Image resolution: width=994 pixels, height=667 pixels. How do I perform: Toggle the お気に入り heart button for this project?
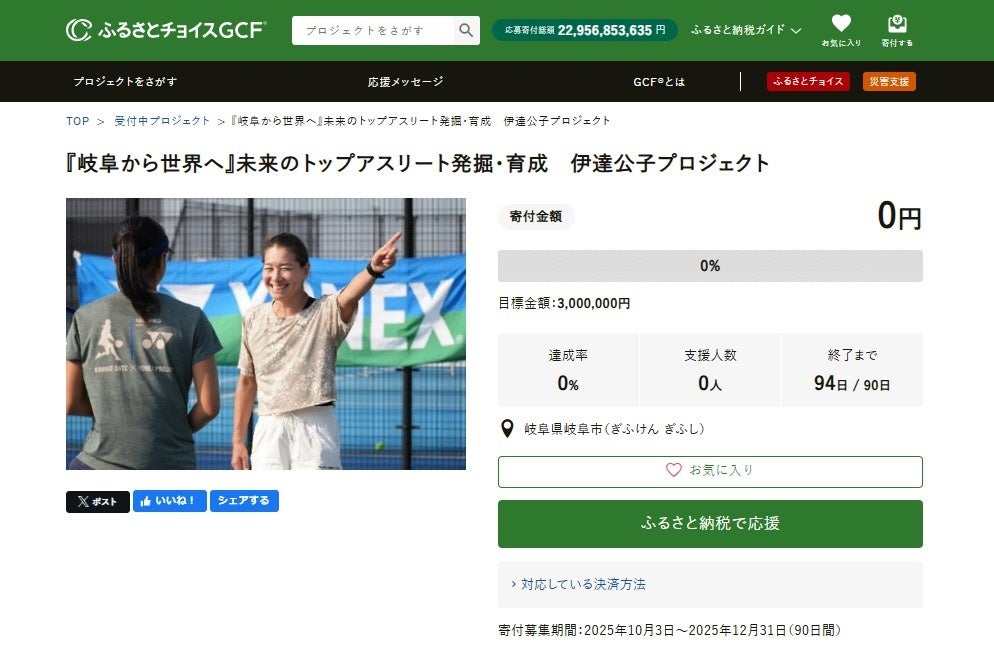710,472
